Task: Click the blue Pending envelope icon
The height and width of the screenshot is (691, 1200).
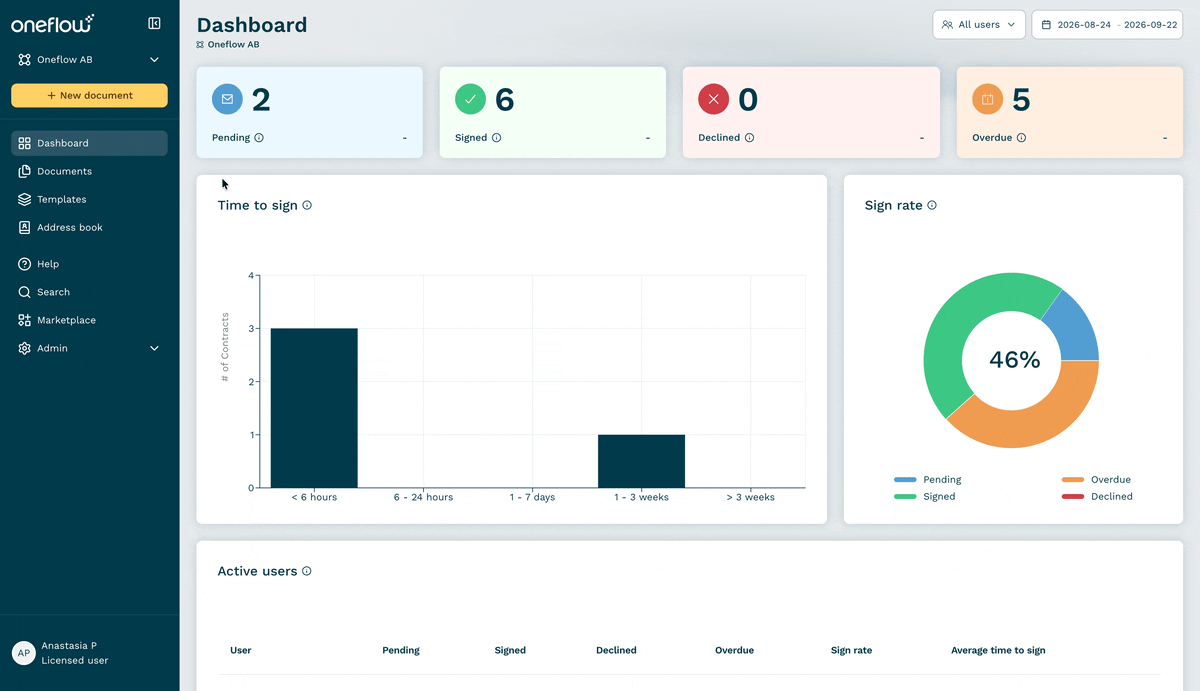Action: (x=227, y=99)
